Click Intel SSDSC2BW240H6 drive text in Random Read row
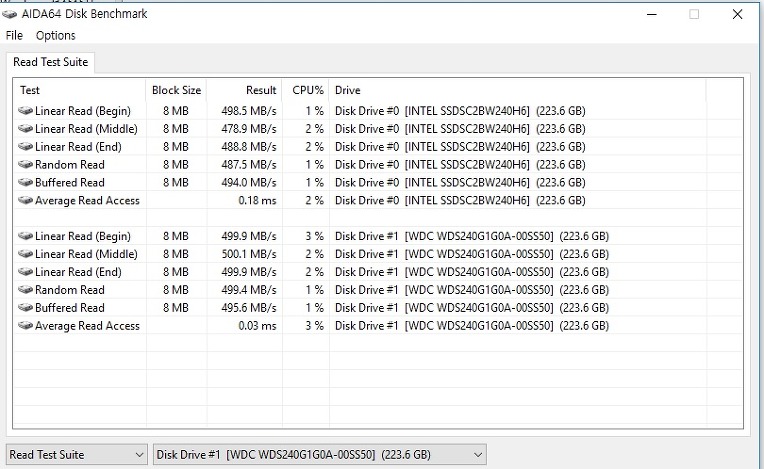Viewport: 764px width, 469px height. point(460,165)
